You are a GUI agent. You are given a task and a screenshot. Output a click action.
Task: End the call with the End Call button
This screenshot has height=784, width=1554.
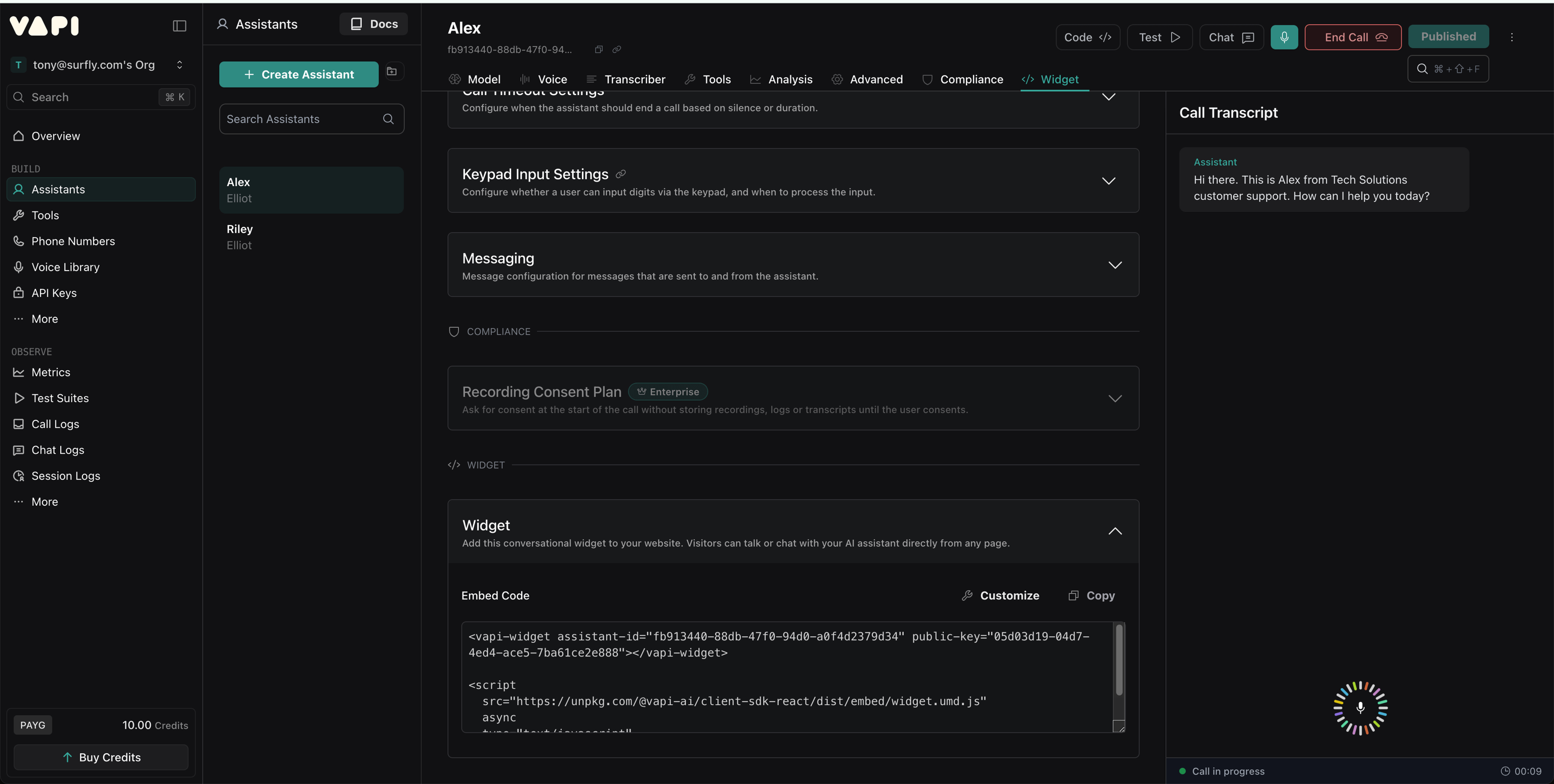pyautogui.click(x=1353, y=37)
